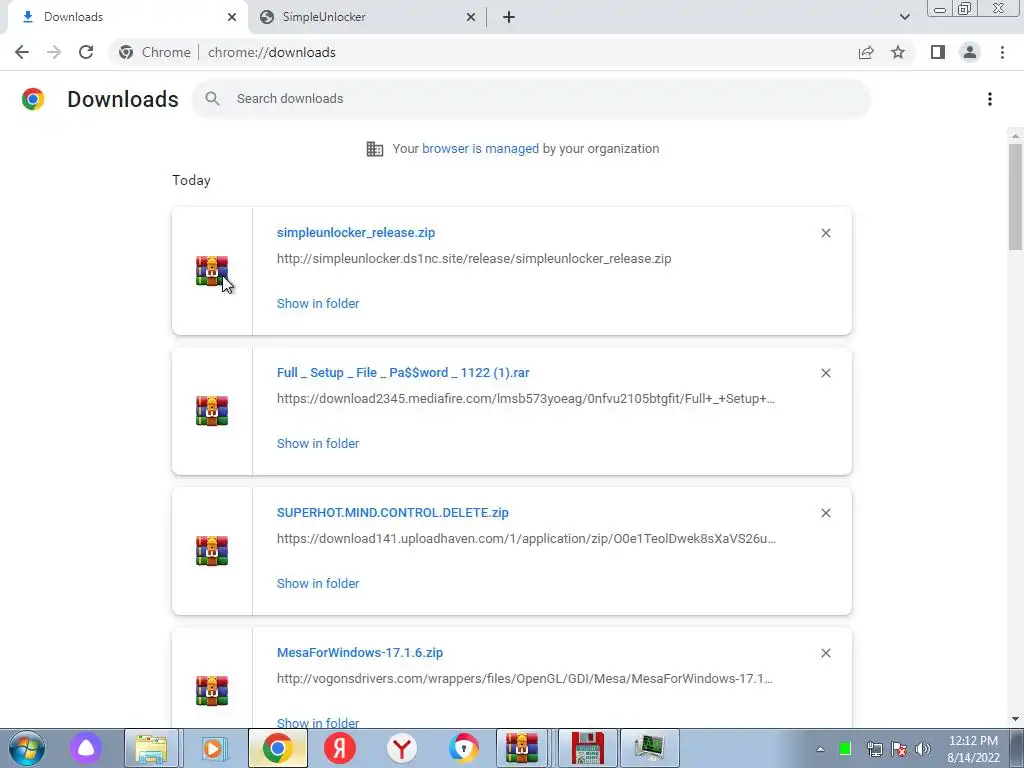Image resolution: width=1024 pixels, height=768 pixels.
Task: Click the simpleunlocker.ds1nc.site source URL
Action: [474, 259]
